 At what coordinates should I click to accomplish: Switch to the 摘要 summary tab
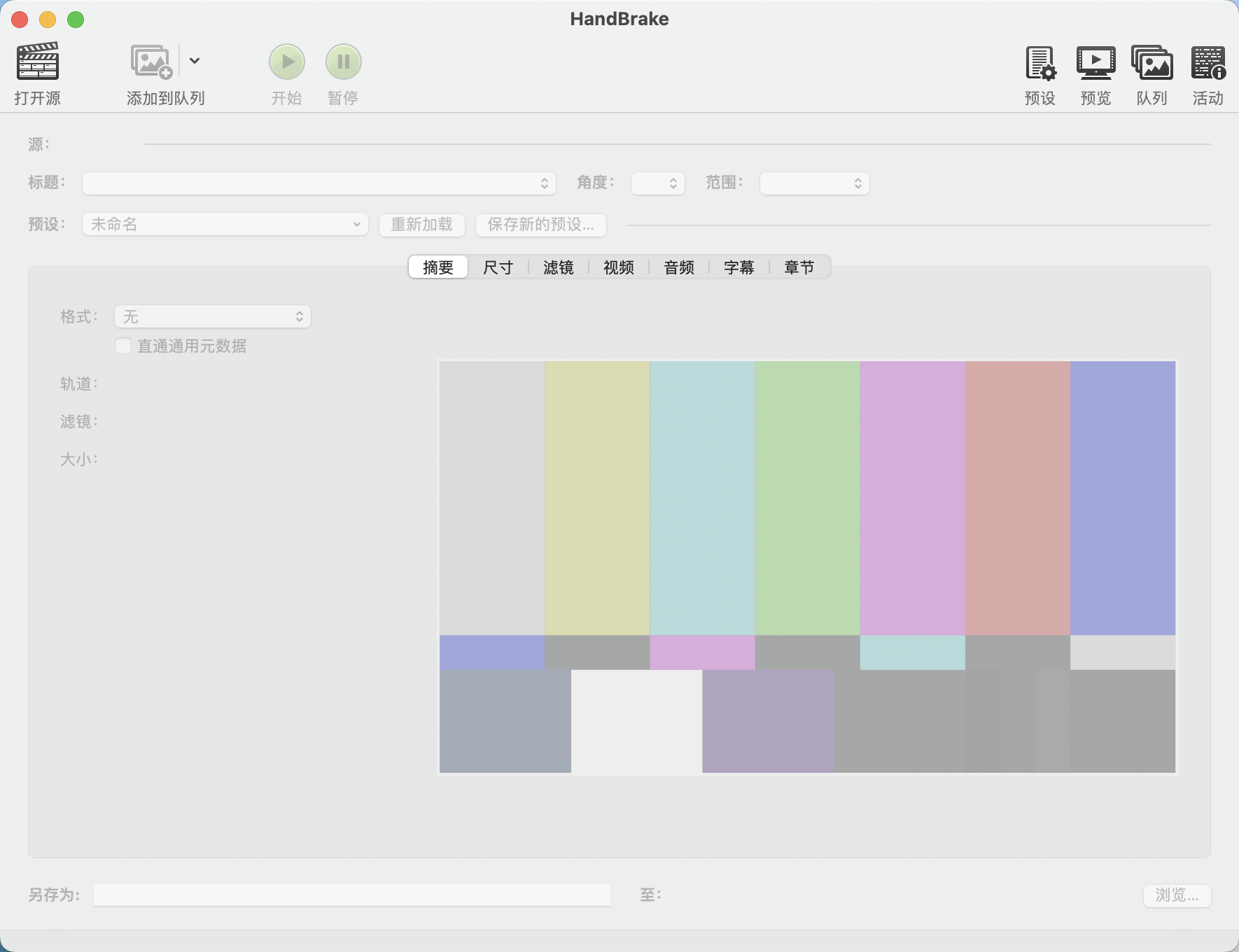438,267
